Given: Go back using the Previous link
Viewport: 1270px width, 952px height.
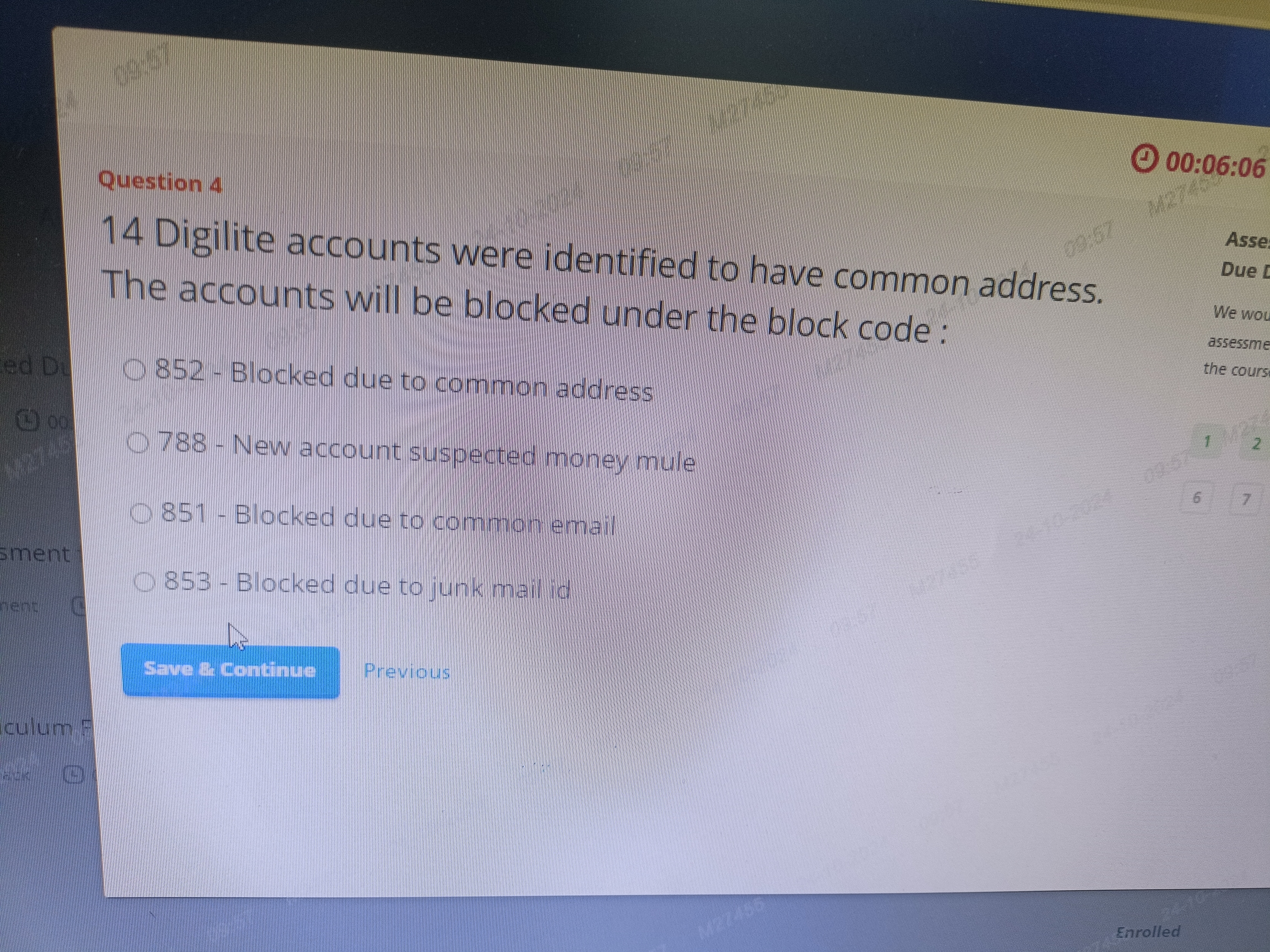Looking at the screenshot, I should (407, 671).
